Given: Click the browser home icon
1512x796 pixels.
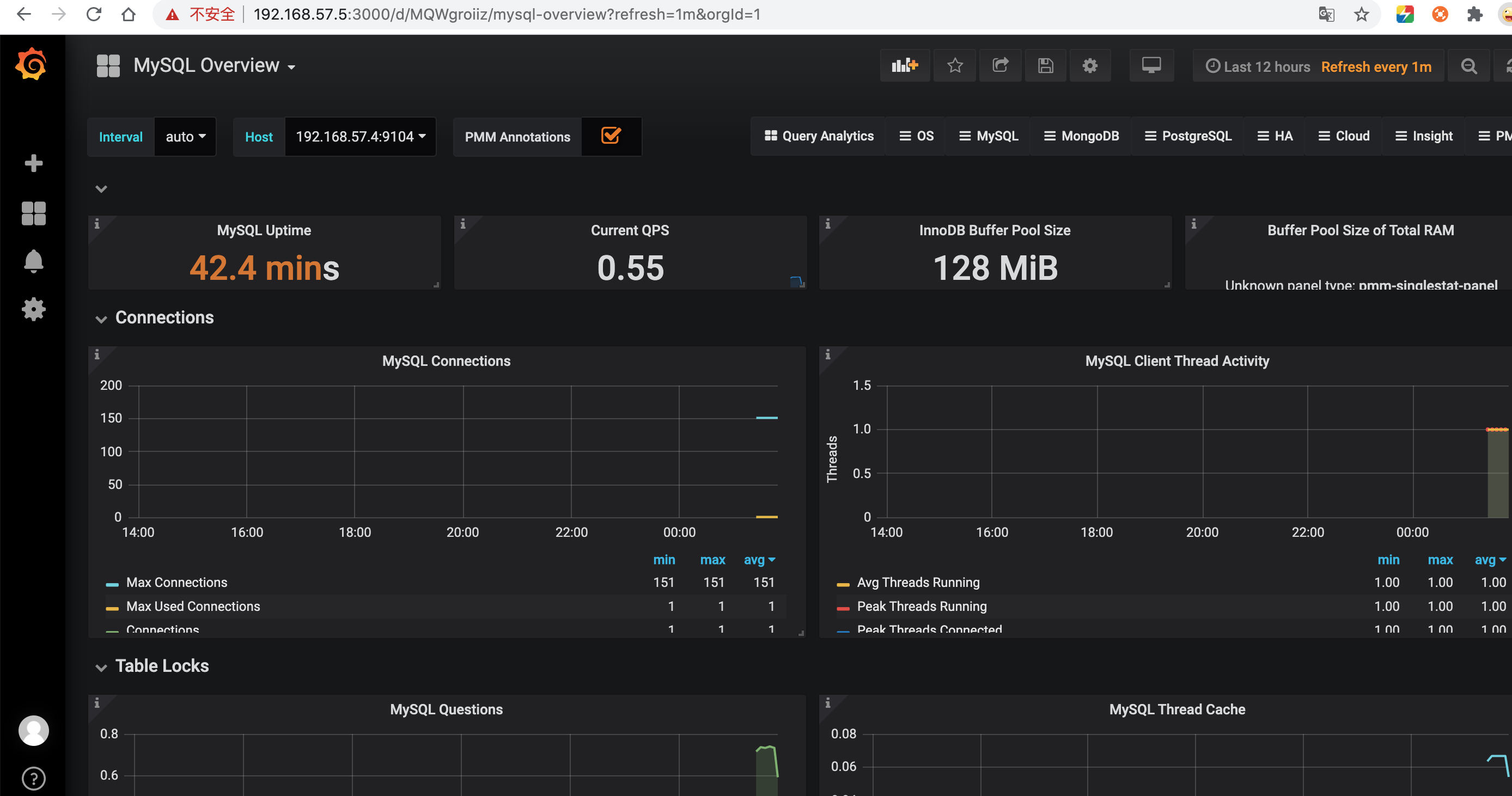Looking at the screenshot, I should coord(129,14).
